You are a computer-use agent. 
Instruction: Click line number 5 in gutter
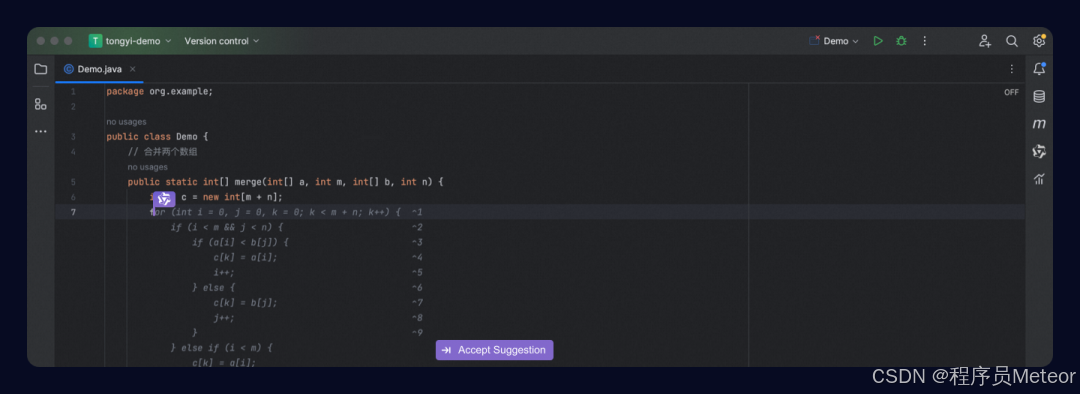(73, 182)
